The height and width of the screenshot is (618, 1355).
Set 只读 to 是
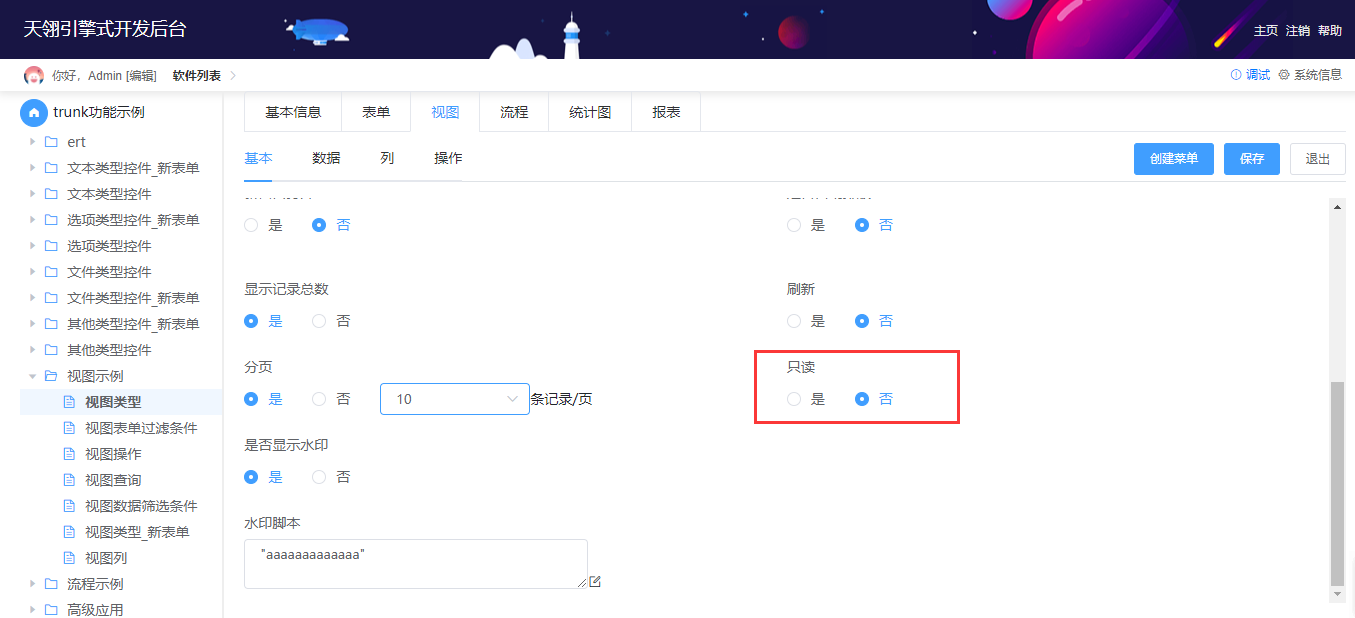tap(794, 399)
